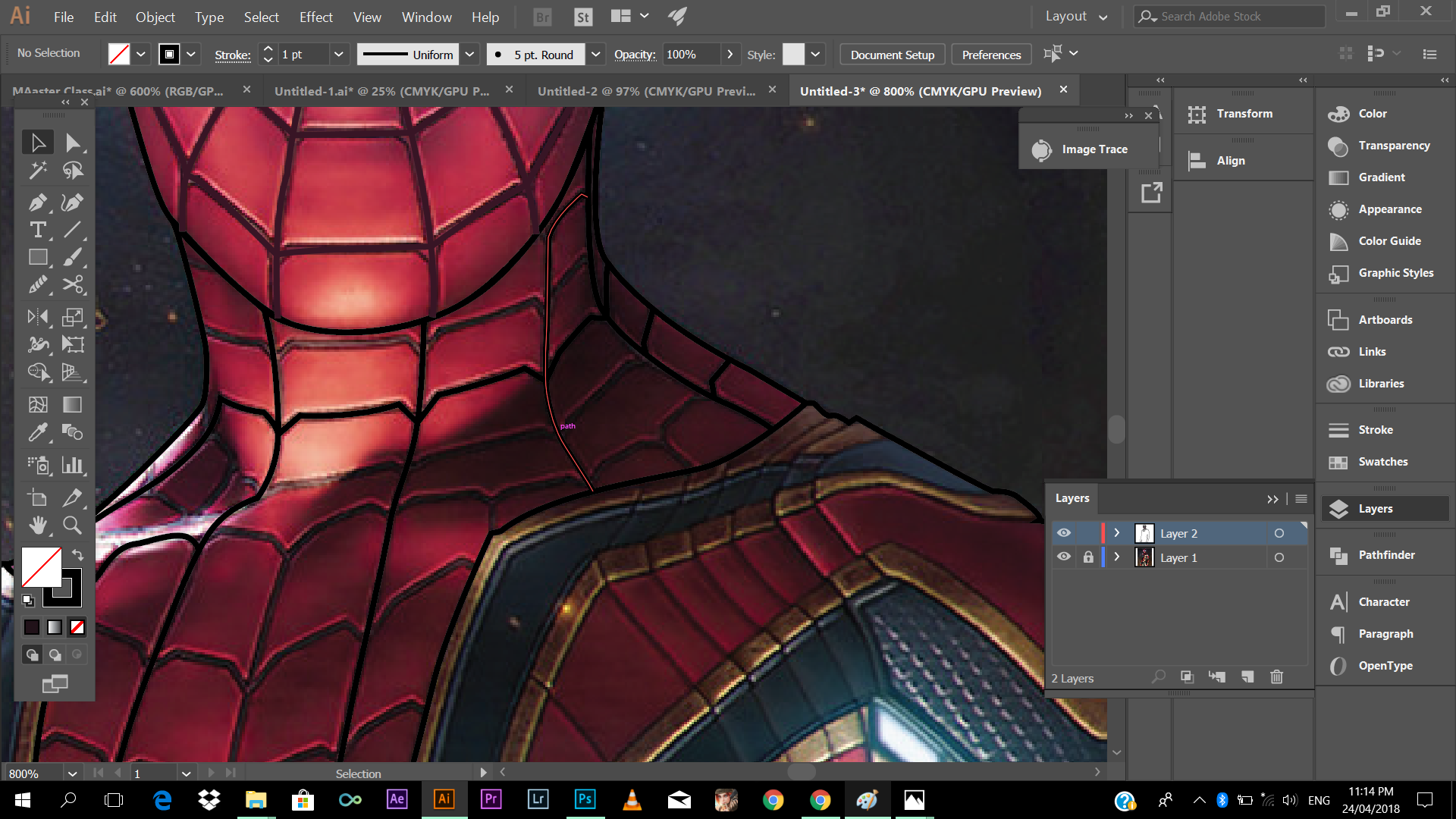
Task: Select the Shape Builder tool
Action: click(37, 372)
